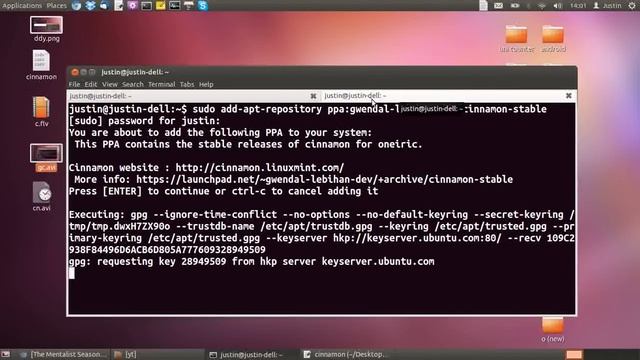Select the ddy.png desktop file
640x360 pixels.
tap(46, 29)
